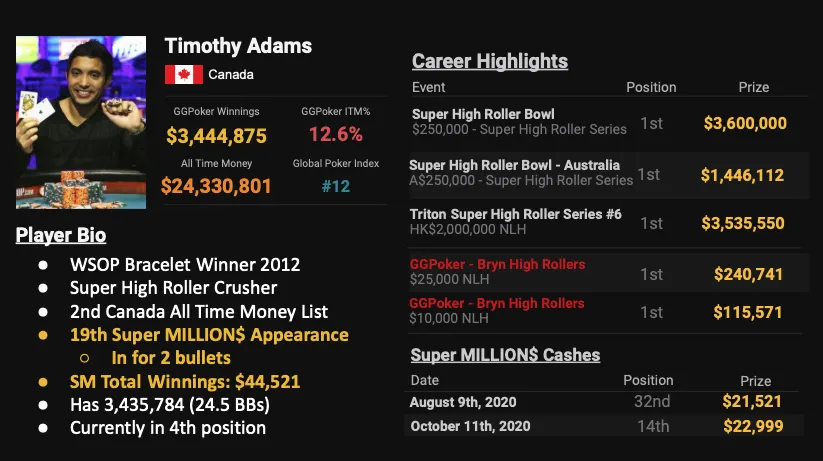The image size is (823, 461).
Task: Select Triton Super High Roller Series #6
Action: click(515, 221)
